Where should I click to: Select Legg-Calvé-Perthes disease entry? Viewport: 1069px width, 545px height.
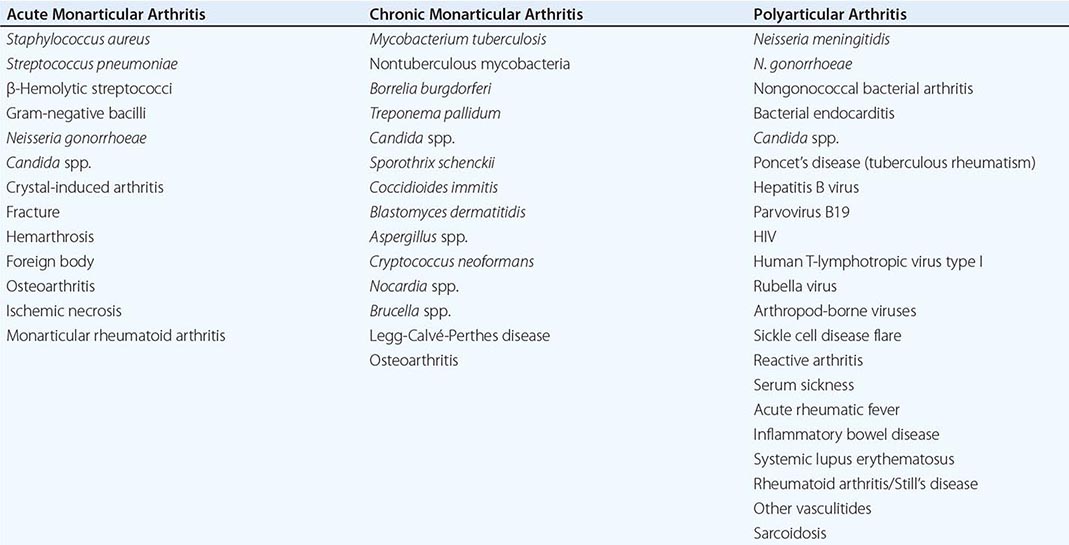(x=459, y=335)
